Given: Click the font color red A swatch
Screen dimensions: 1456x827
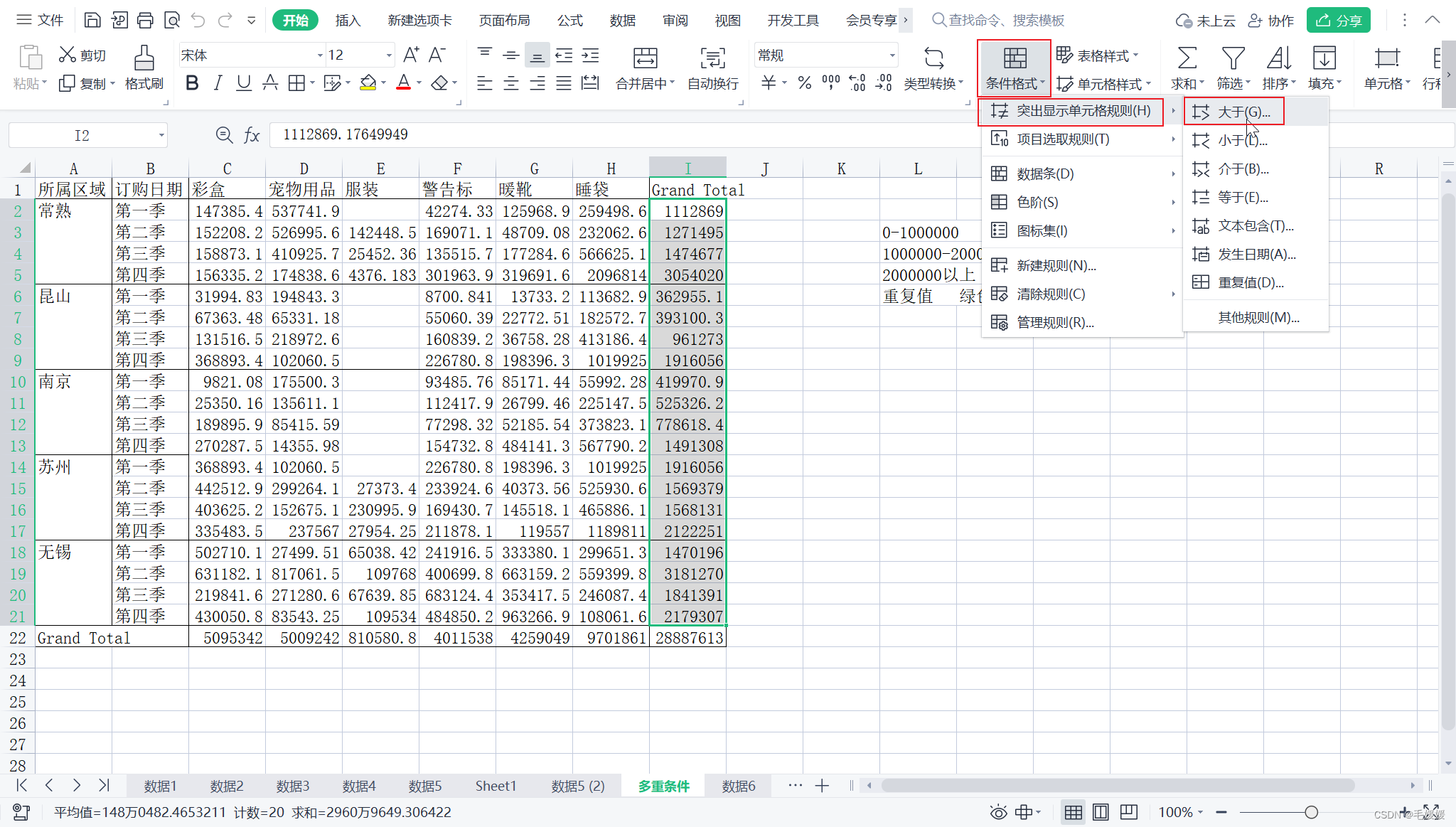Looking at the screenshot, I should 403,83.
